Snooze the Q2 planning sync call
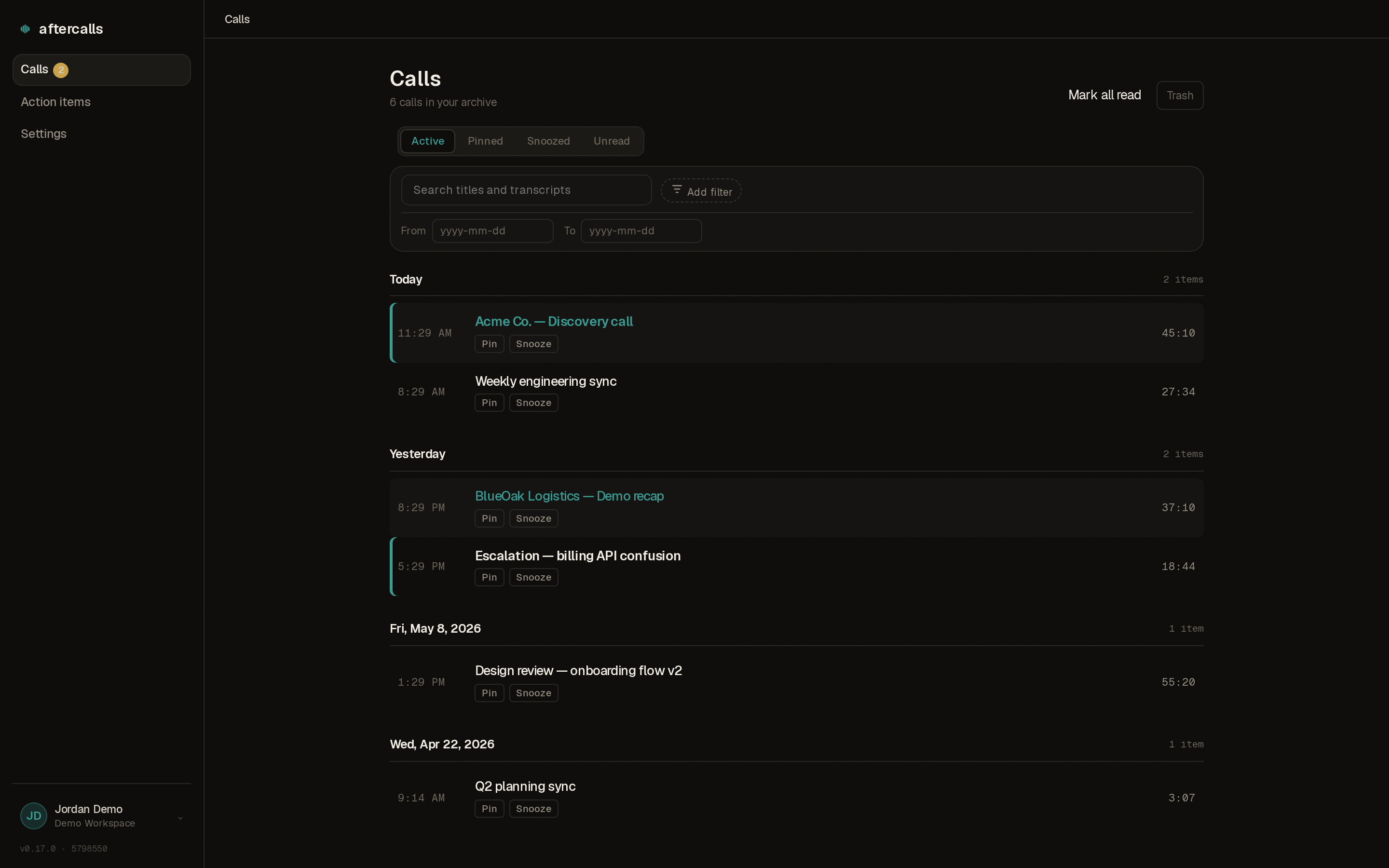This screenshot has width=1389, height=868. 533,809
